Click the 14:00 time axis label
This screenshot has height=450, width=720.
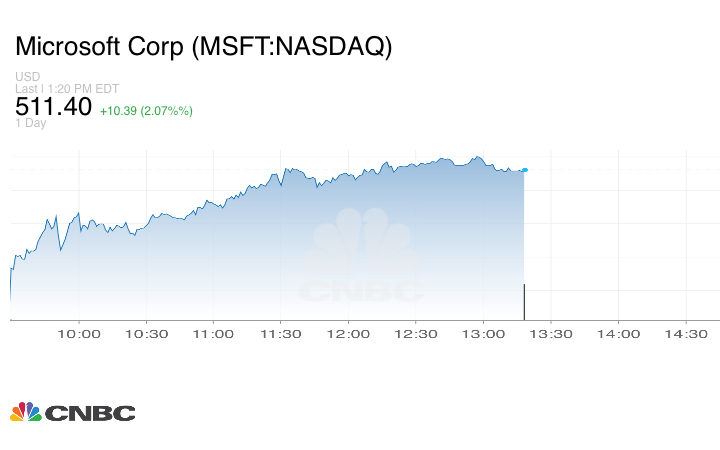pos(619,334)
